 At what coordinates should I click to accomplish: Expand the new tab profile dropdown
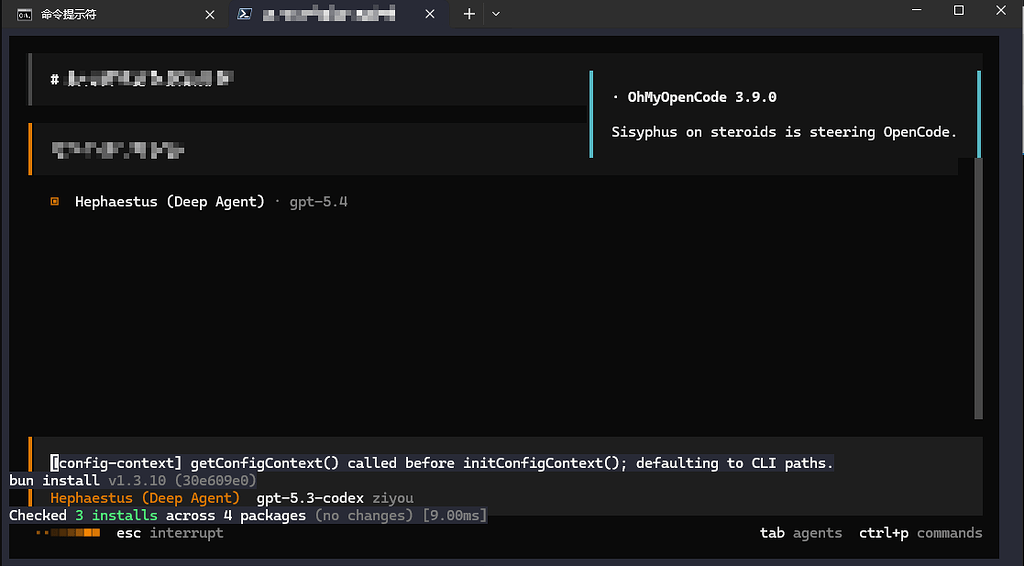click(496, 14)
